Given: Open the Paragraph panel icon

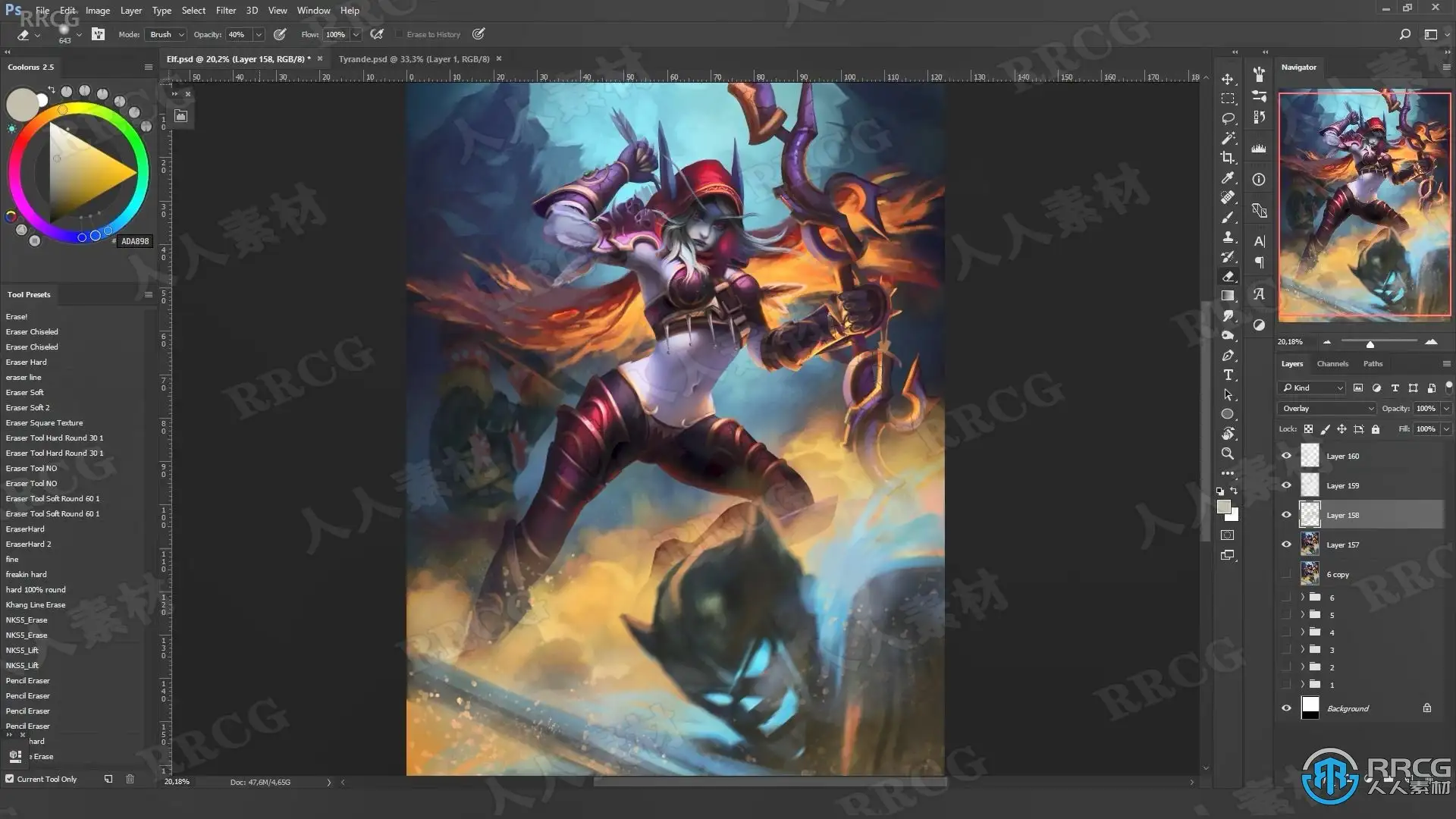Looking at the screenshot, I should click(x=1259, y=262).
